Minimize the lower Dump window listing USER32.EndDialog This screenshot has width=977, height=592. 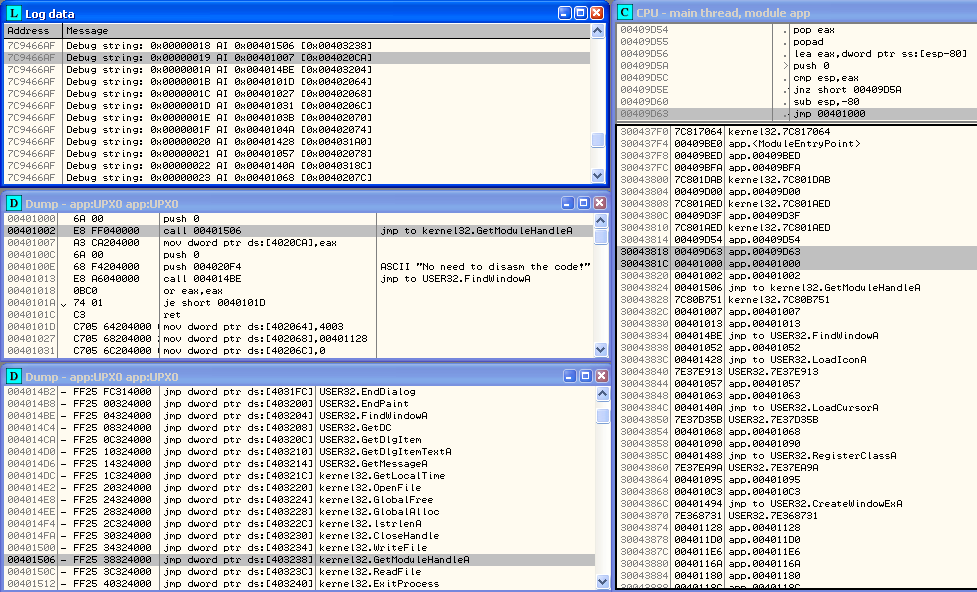tap(568, 376)
